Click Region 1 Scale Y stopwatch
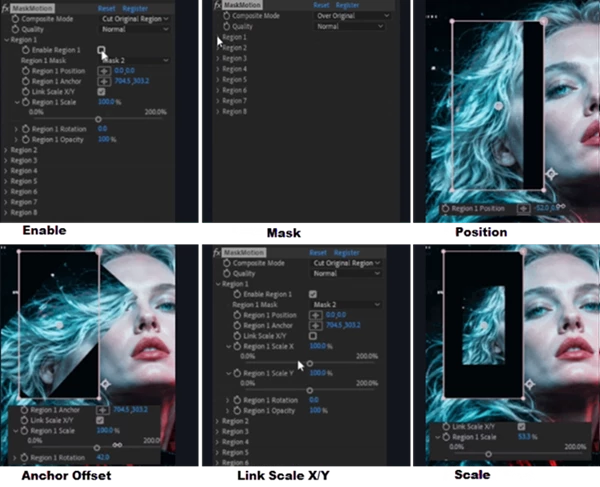The height and width of the screenshot is (487, 600). [x=237, y=373]
